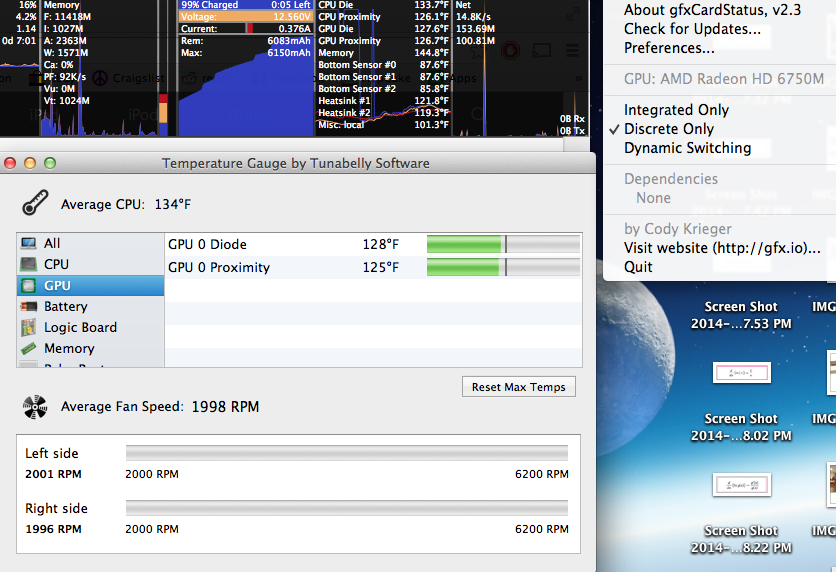Click the 99% Charged battery header

coord(246,5)
